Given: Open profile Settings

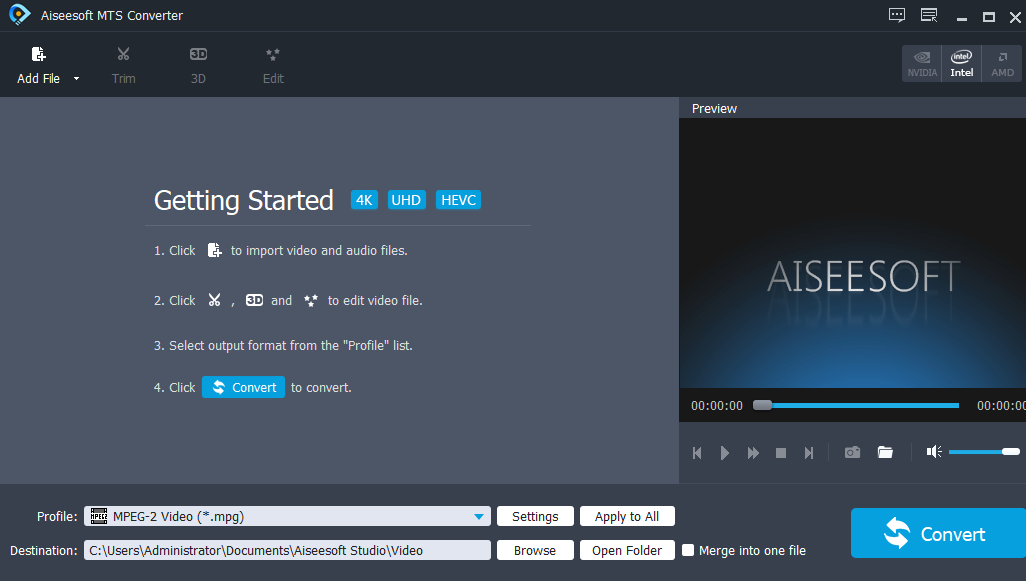Looking at the screenshot, I should (x=535, y=516).
